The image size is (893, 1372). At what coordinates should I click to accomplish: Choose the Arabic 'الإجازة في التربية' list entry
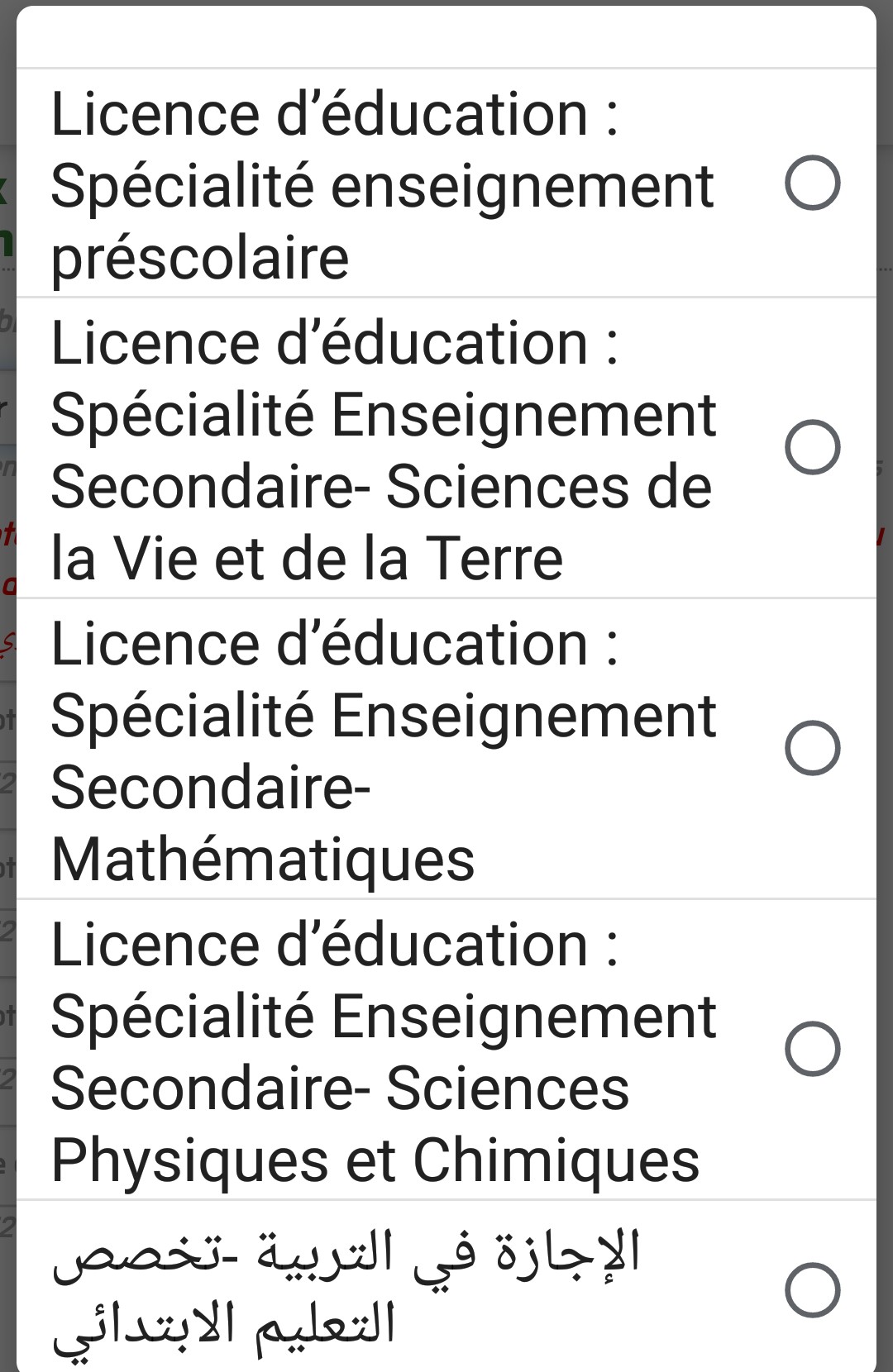coord(347,1288)
